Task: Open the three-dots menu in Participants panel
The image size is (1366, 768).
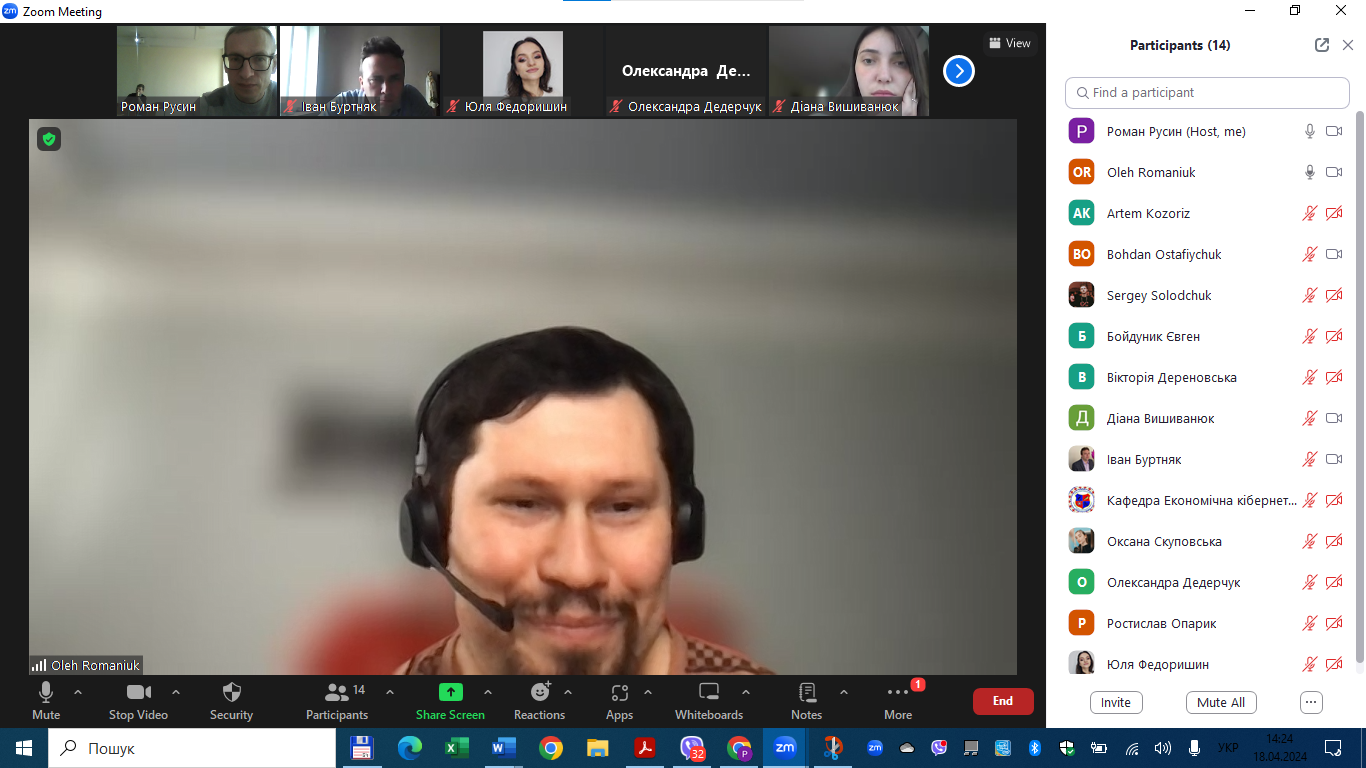Action: (1311, 702)
